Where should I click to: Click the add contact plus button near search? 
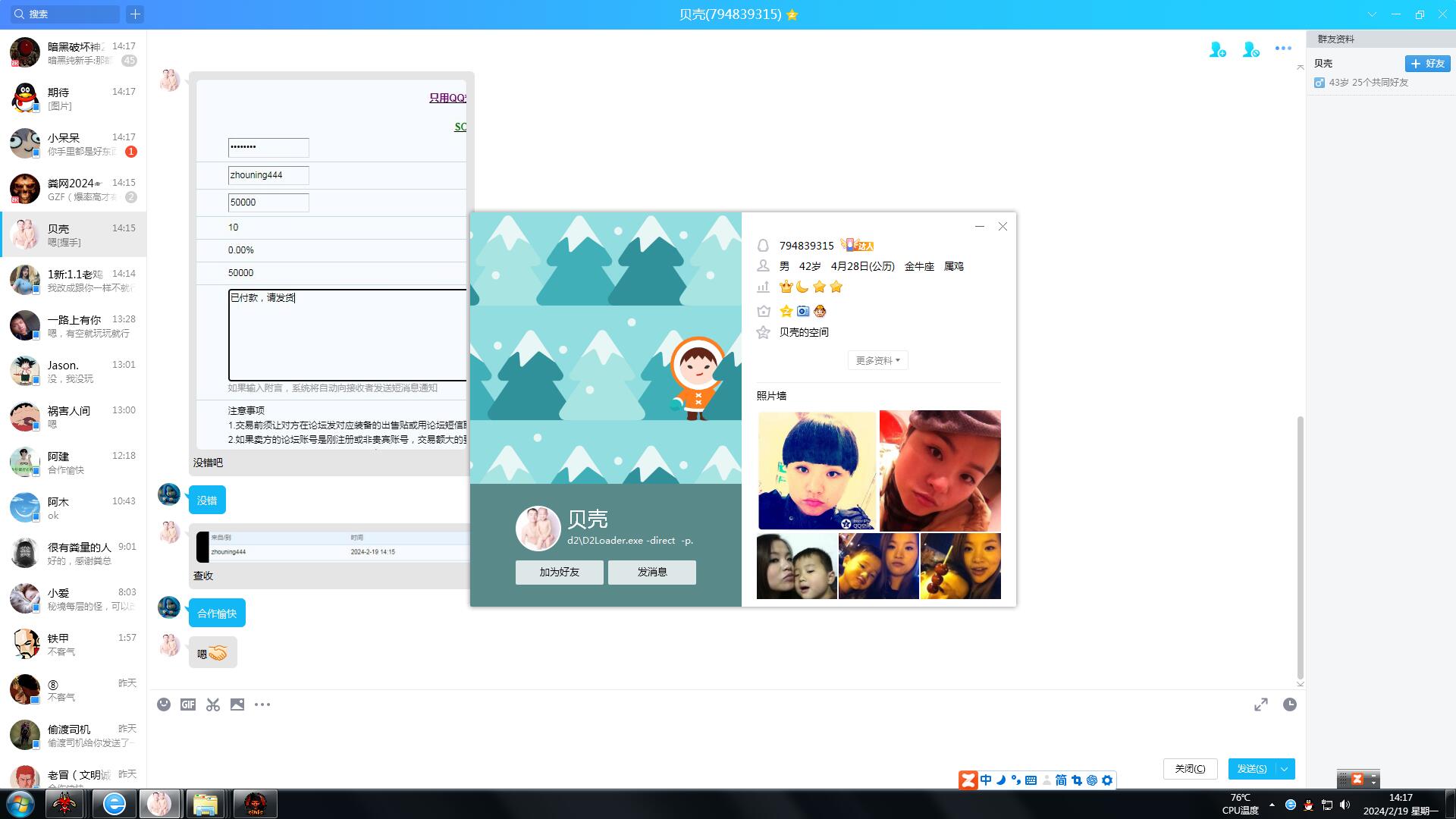(x=135, y=14)
